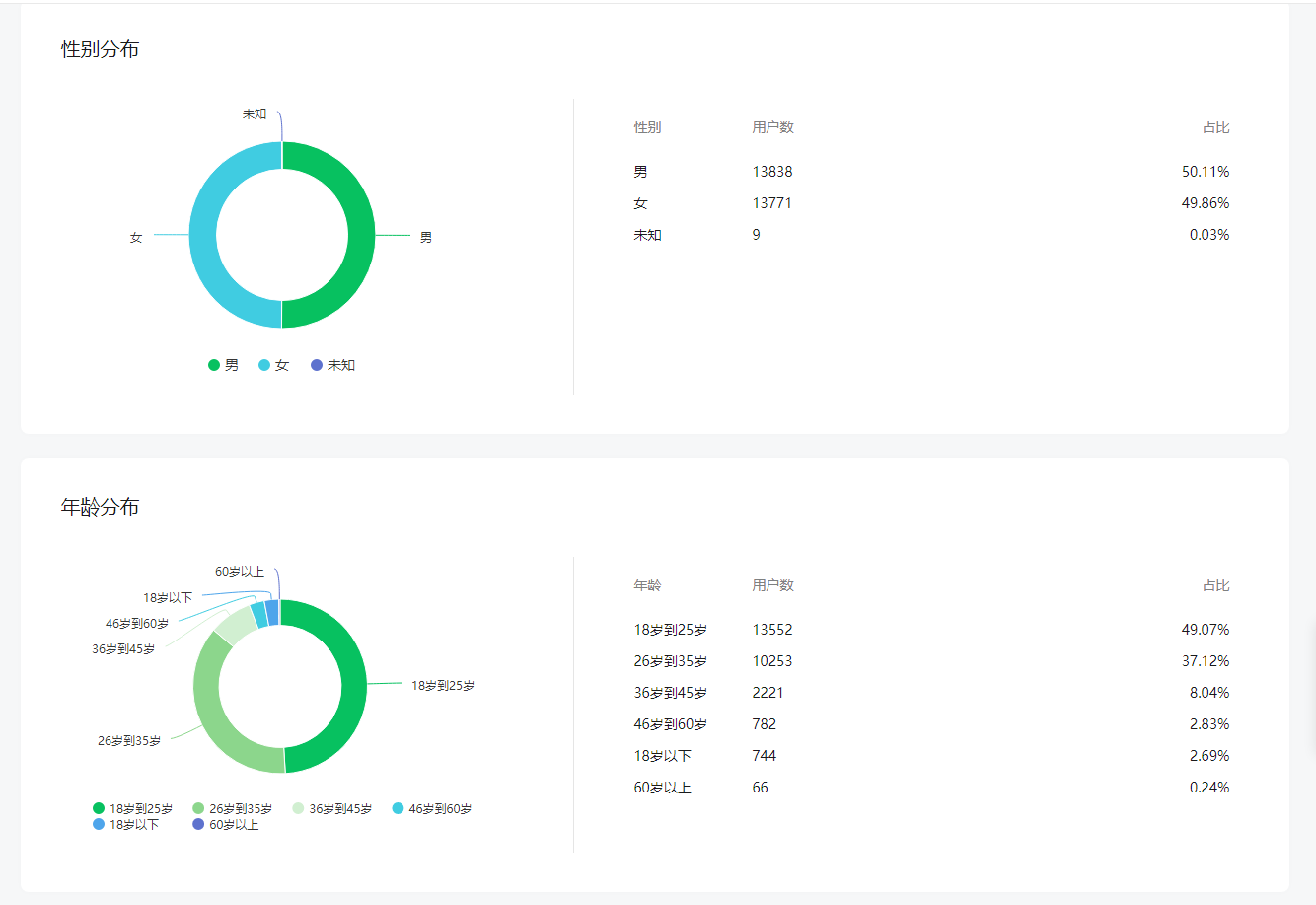The width and height of the screenshot is (1316, 905).
Task: Click user count 13552
Action: click(772, 630)
